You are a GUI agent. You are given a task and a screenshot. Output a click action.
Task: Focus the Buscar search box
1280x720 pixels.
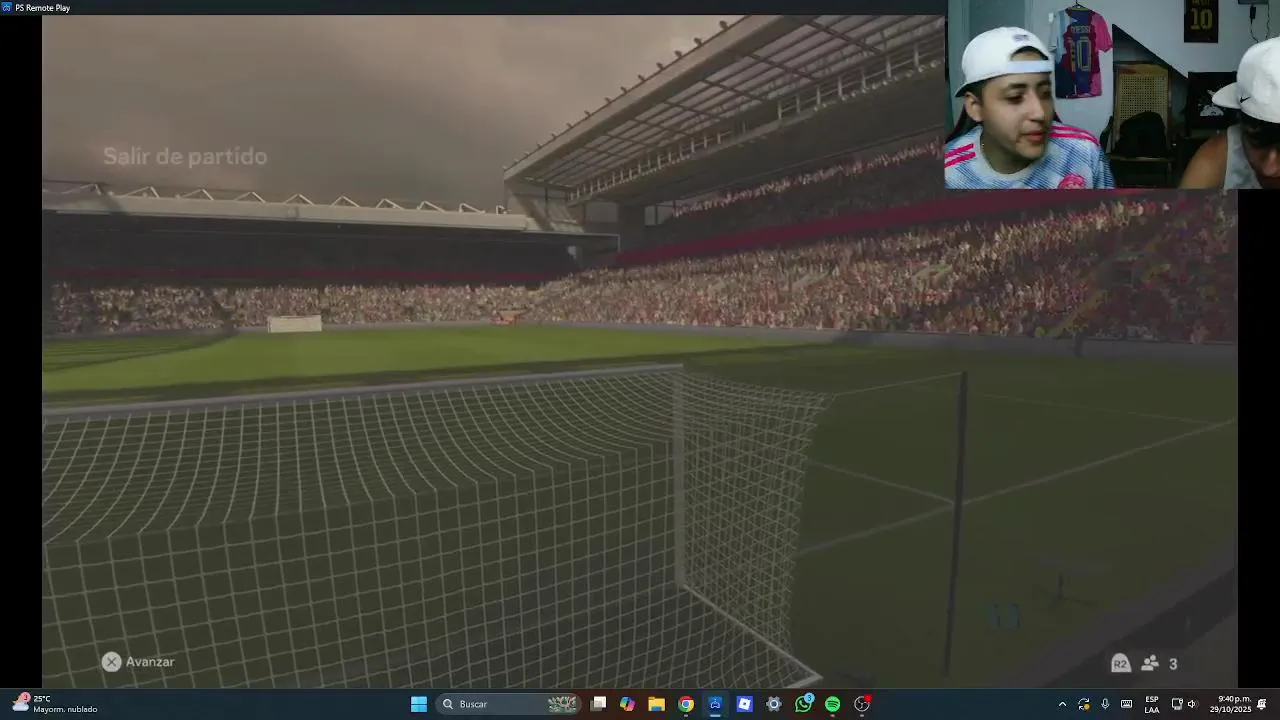coord(510,704)
